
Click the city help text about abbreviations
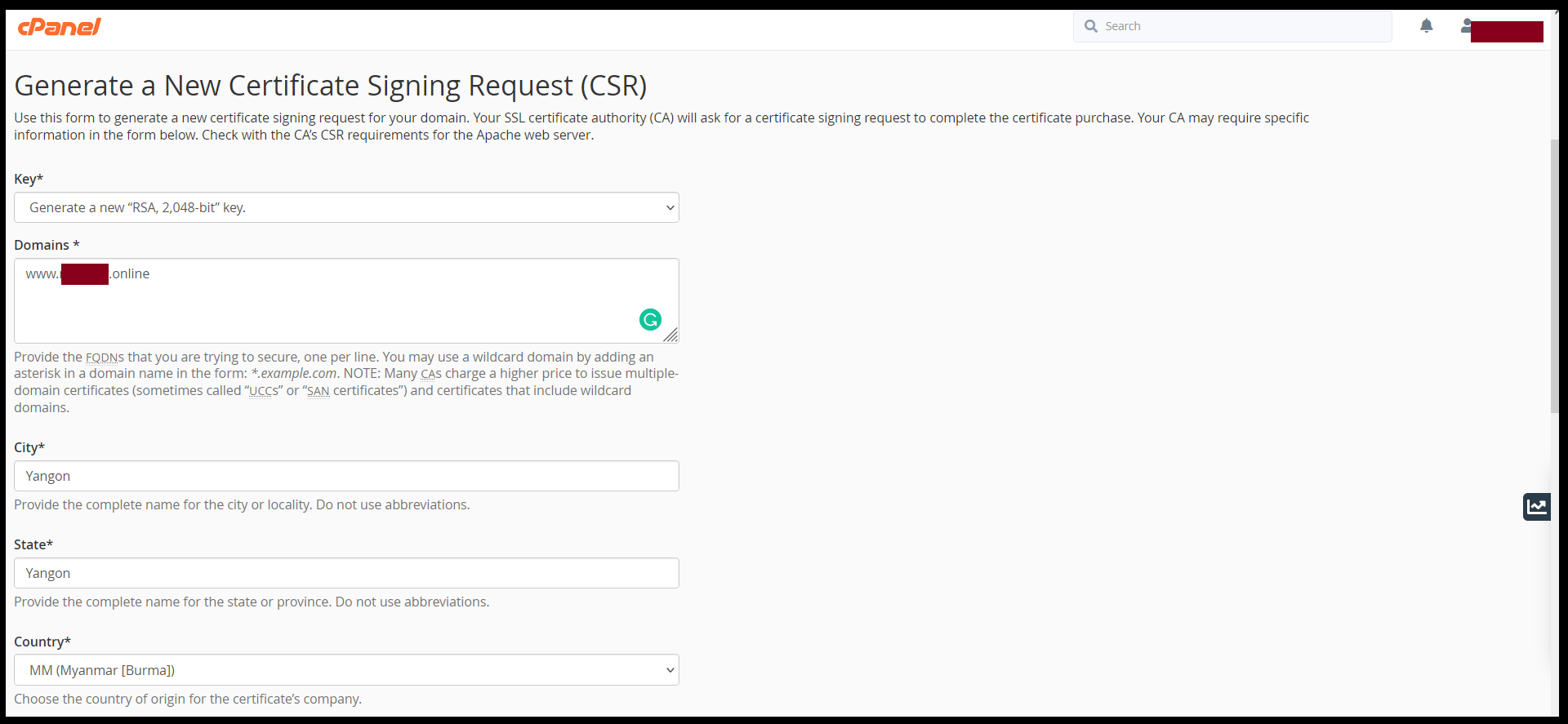(x=242, y=505)
